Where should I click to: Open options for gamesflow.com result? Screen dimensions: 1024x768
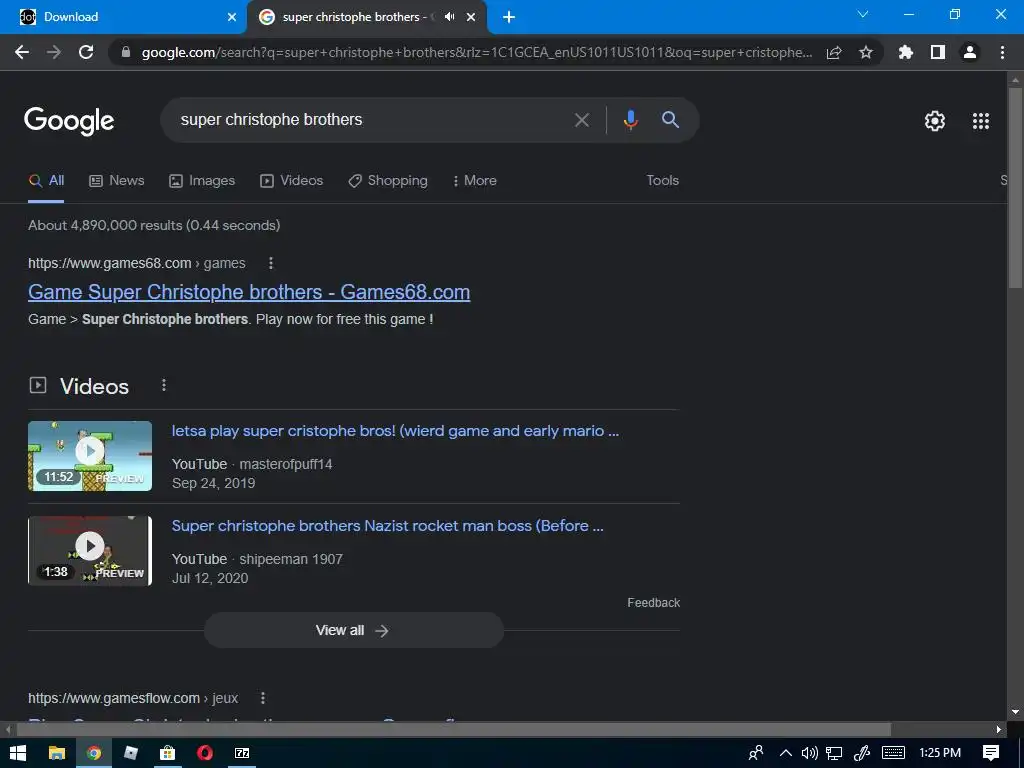pos(263,698)
